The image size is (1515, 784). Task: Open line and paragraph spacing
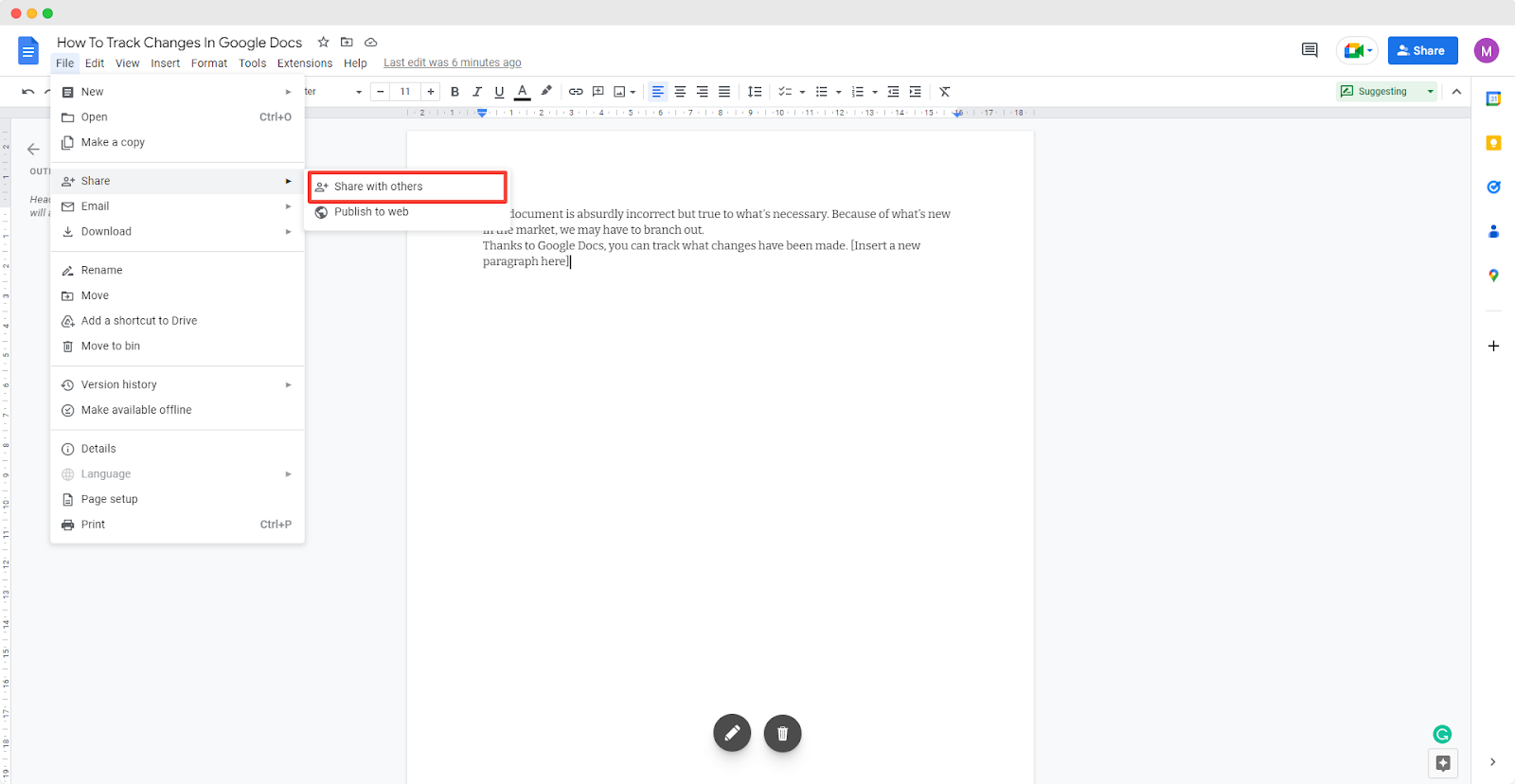tap(755, 92)
